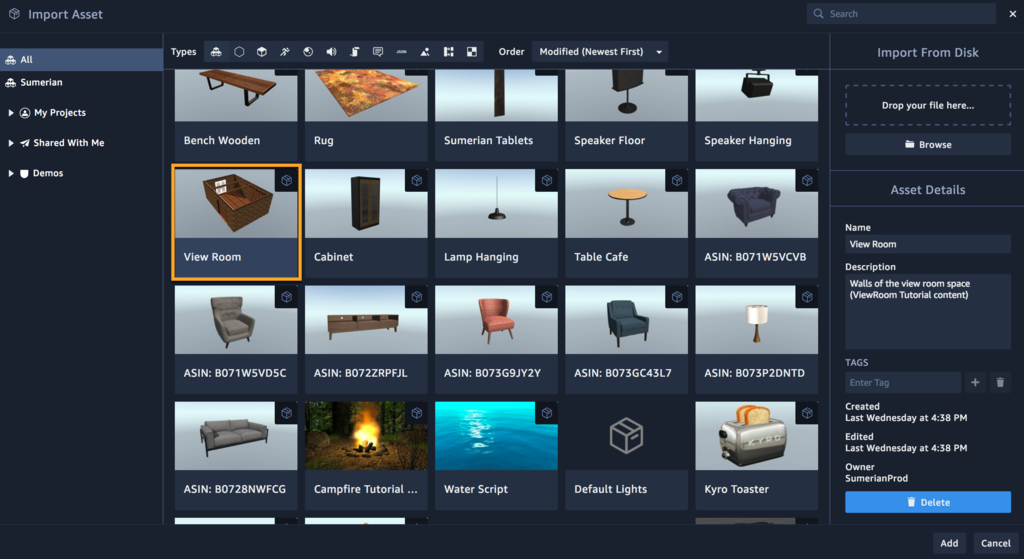Filter by material sphere icon
Screen dimensions: 1024x559
(x=308, y=52)
